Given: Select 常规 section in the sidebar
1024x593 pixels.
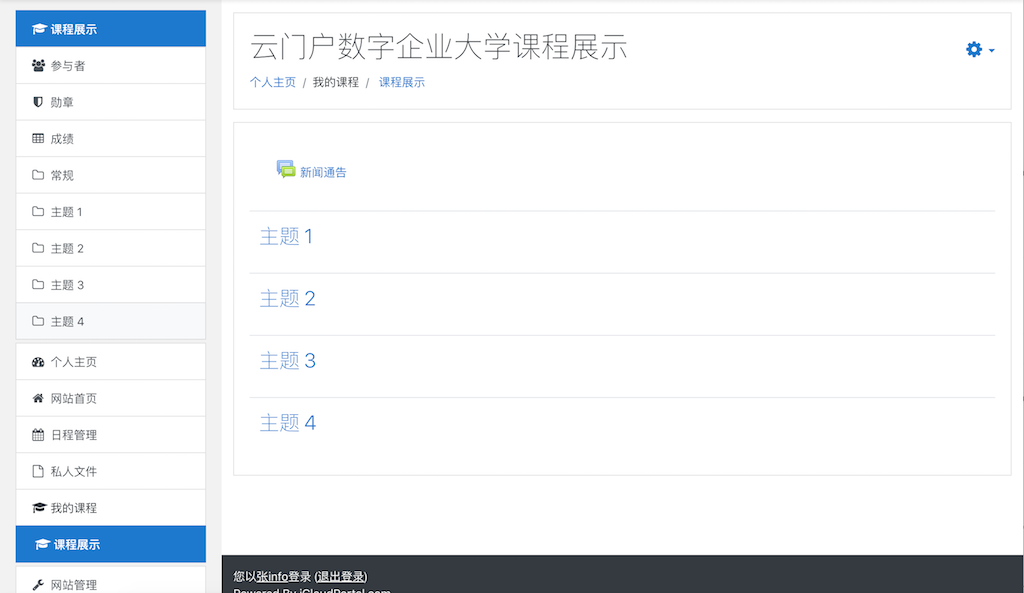Looking at the screenshot, I should [x=62, y=176].
